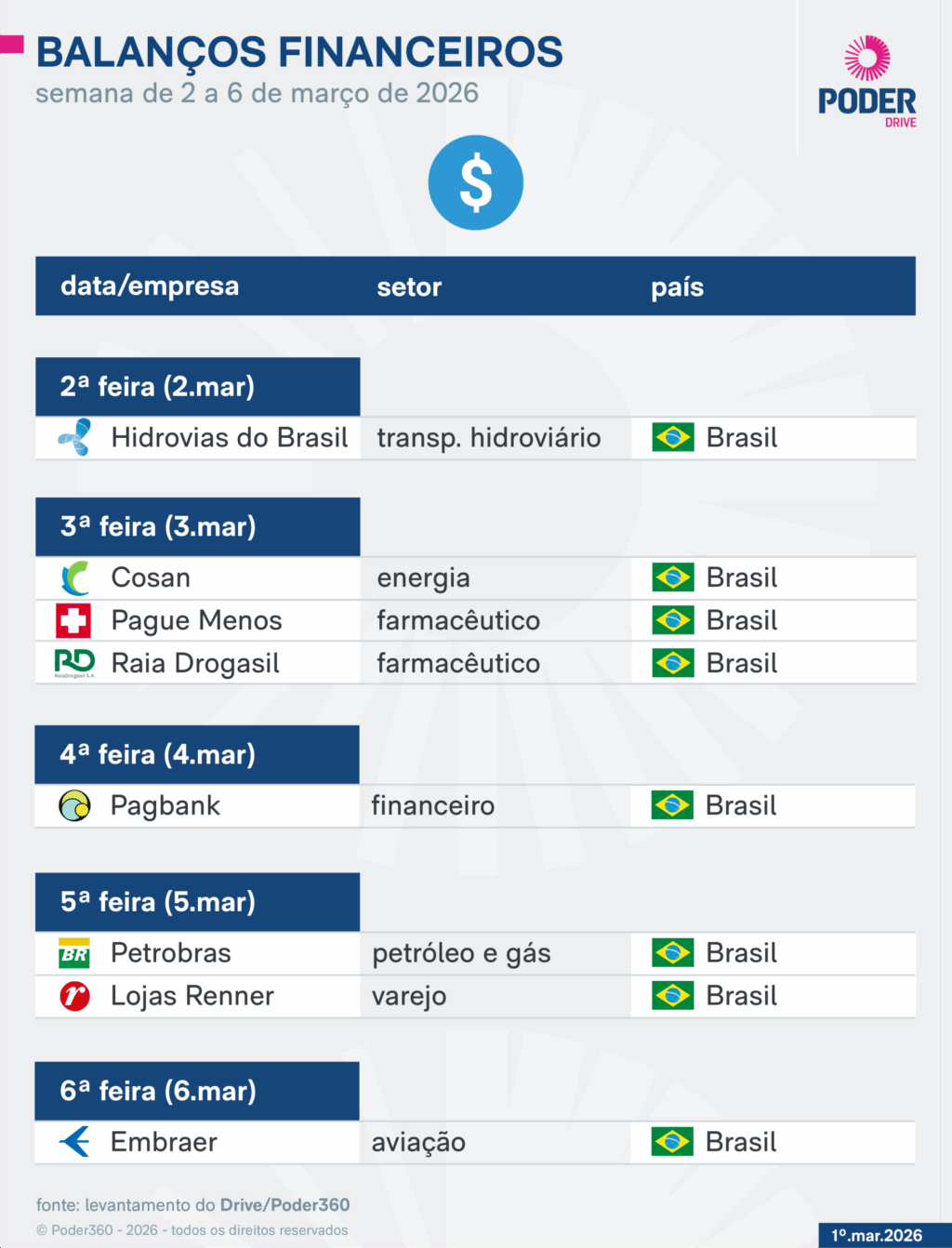Click the Poder Drive logo
952x1248 pixels.
coord(866,83)
